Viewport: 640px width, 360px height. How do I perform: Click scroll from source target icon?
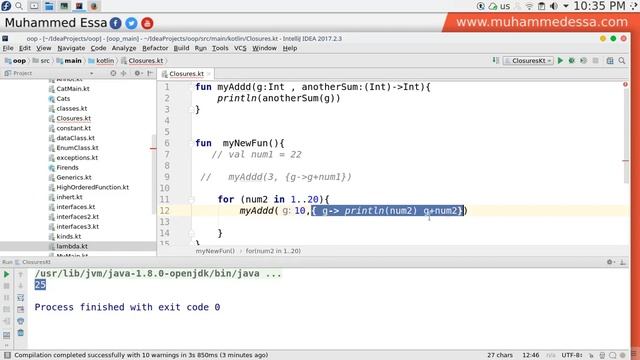pos(113,73)
